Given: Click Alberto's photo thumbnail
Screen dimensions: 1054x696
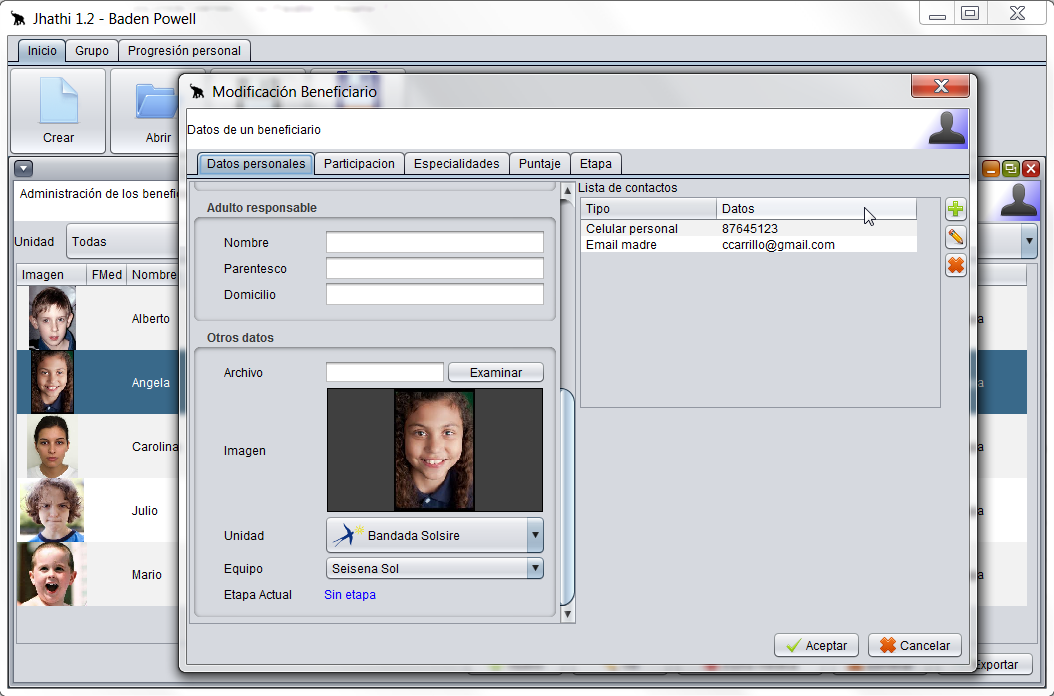Looking at the screenshot, I should point(52,318).
